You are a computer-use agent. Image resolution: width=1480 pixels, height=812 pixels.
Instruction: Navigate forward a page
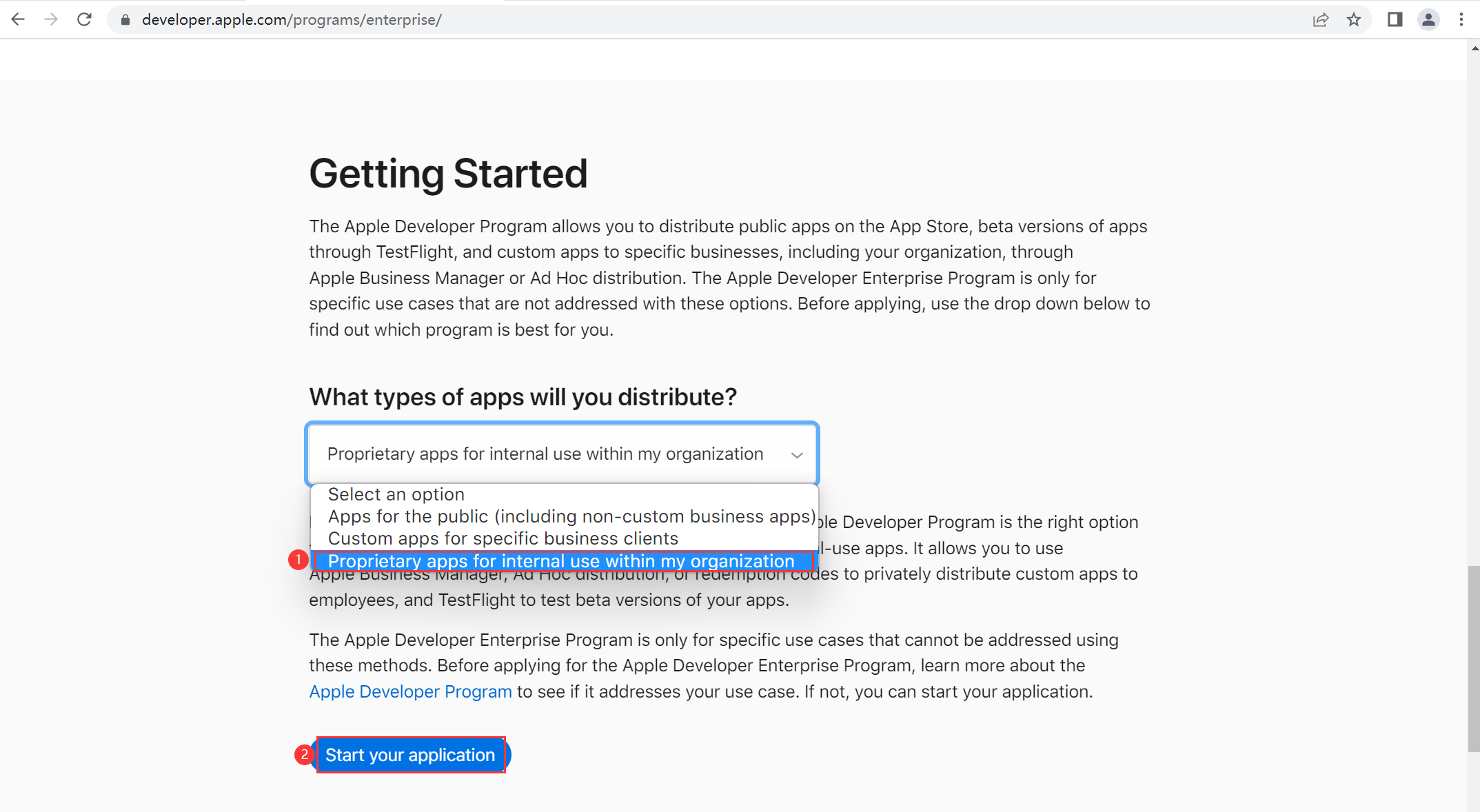click(51, 19)
